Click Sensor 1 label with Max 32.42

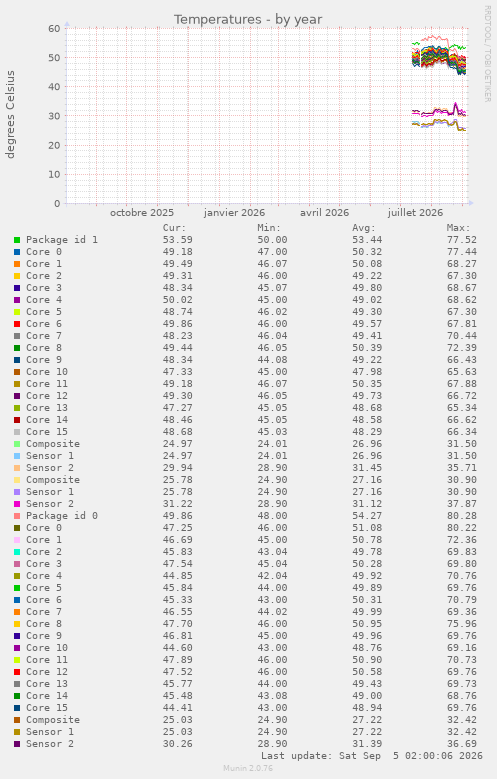point(50,732)
